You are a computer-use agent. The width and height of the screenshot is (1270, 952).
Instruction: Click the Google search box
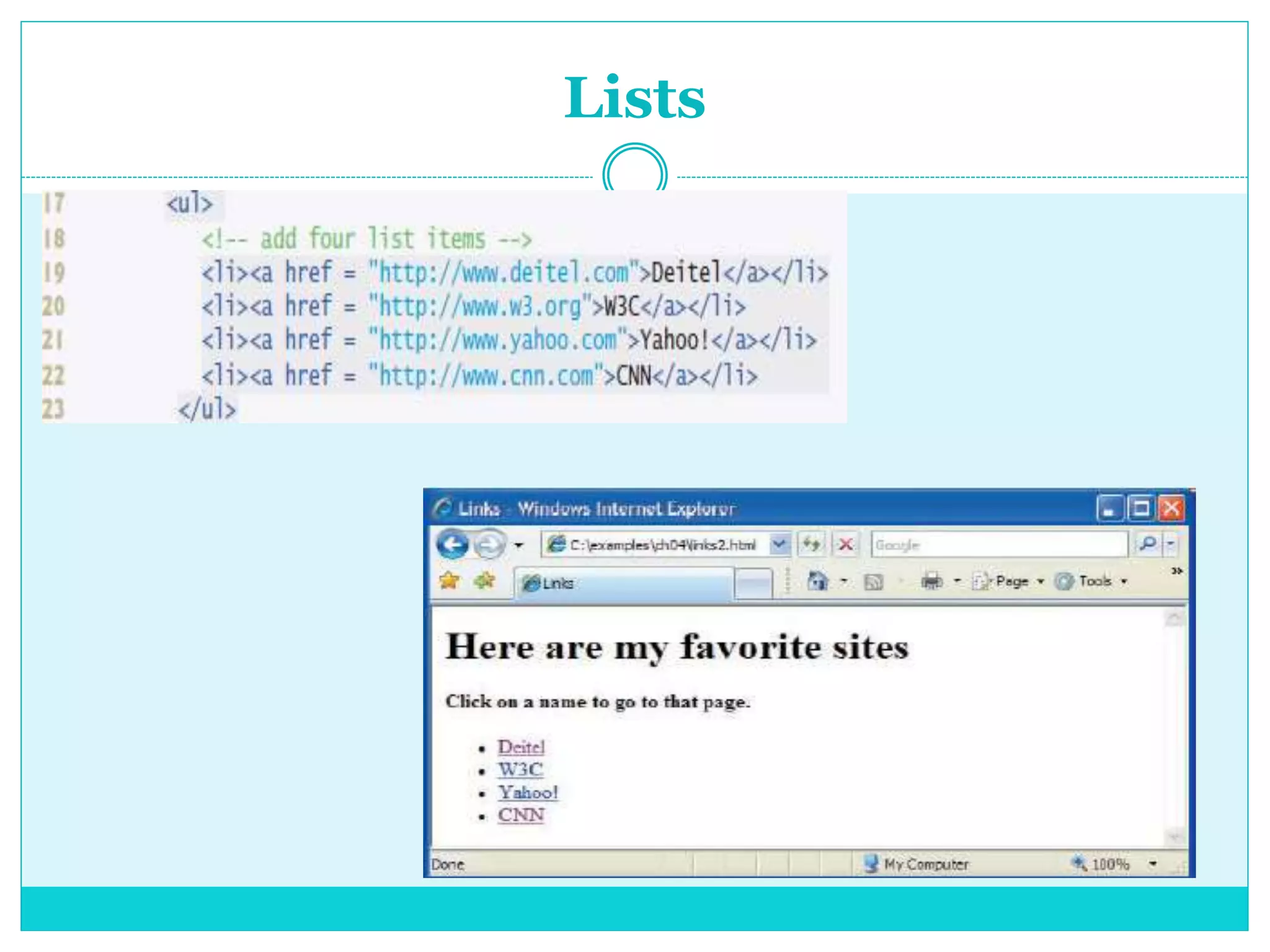[x=999, y=544]
